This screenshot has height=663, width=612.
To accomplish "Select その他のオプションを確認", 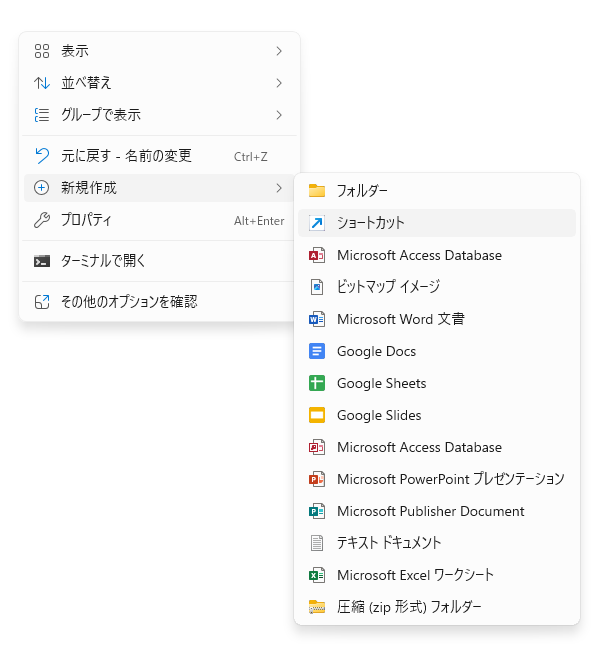I will pos(129,301).
